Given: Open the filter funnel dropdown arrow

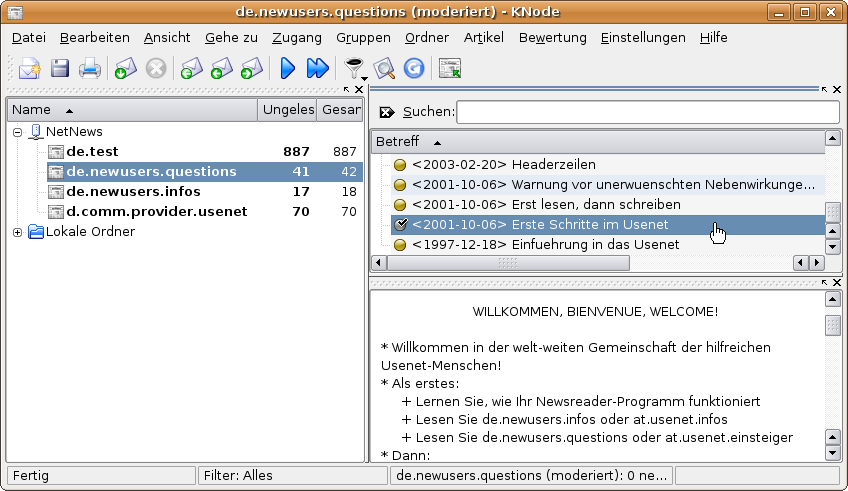Looking at the screenshot, I should point(365,78).
